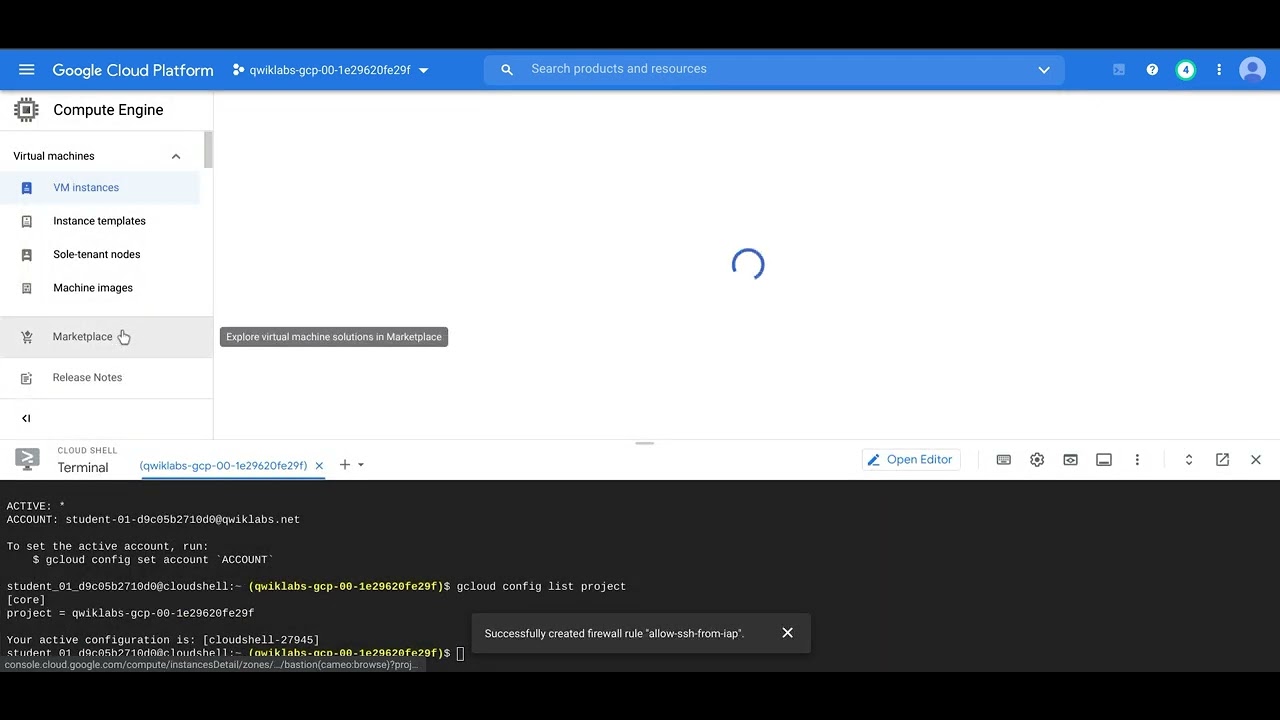Open Instance templates in sidebar
Image resolution: width=1280 pixels, height=720 pixels.
pyautogui.click(x=100, y=221)
